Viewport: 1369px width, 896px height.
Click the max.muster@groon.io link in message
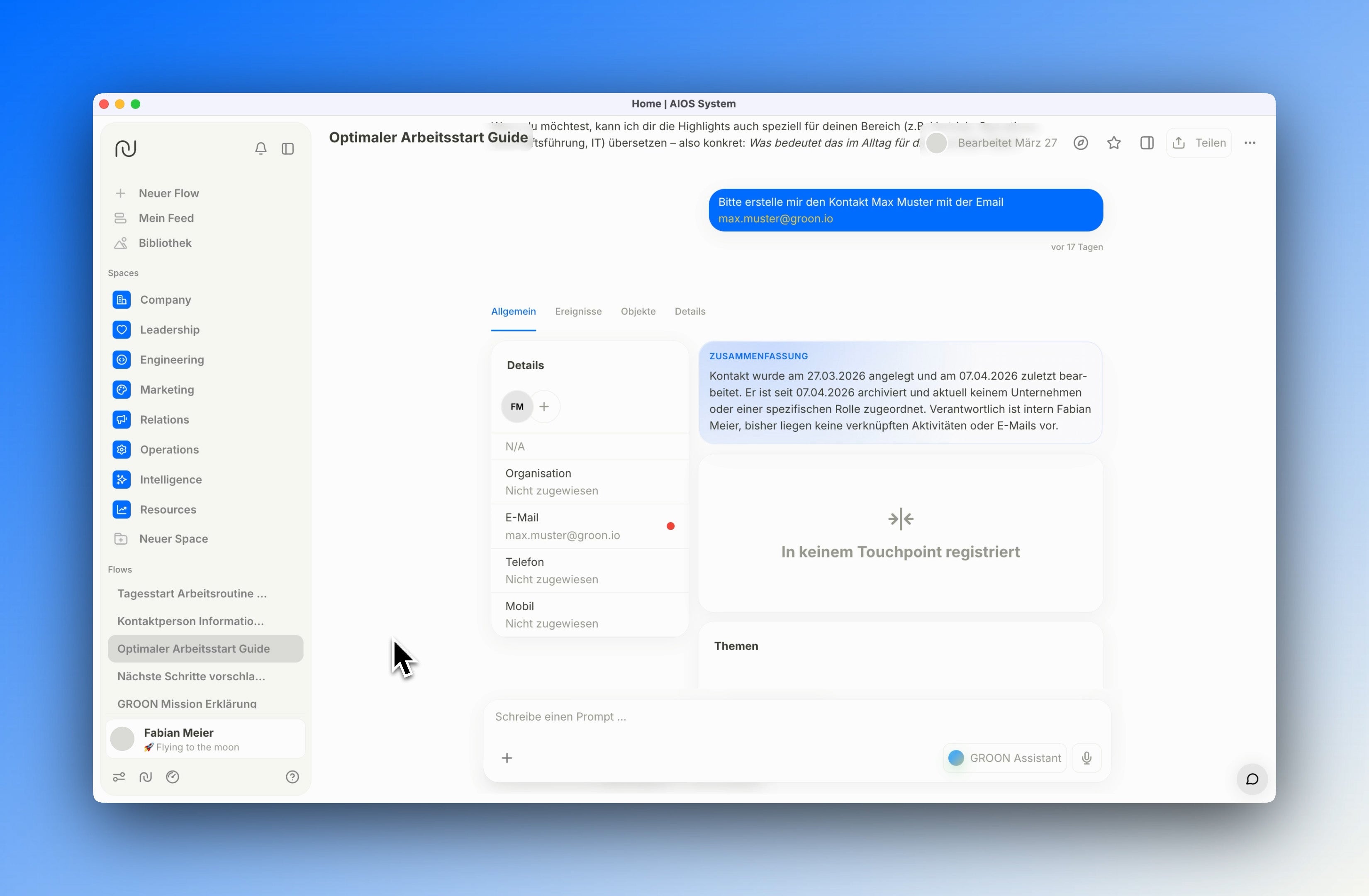coord(775,219)
